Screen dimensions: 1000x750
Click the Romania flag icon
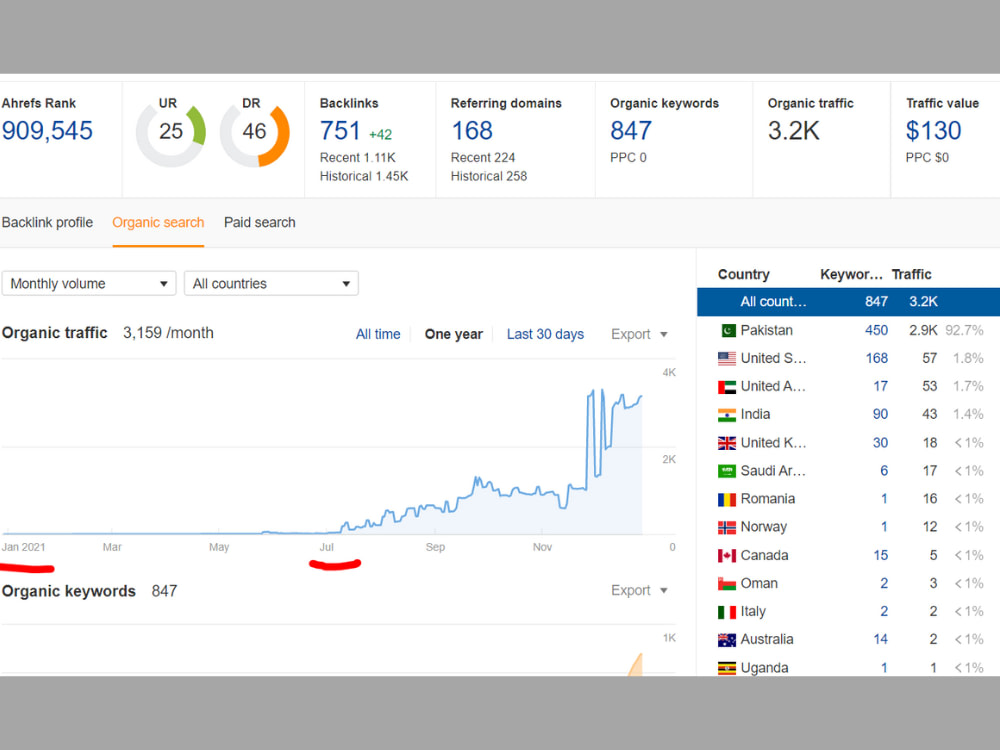click(726, 498)
